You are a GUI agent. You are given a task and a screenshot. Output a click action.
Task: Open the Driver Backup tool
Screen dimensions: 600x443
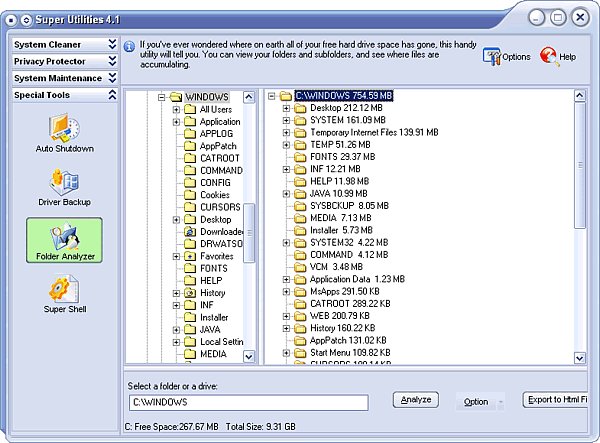[64, 188]
